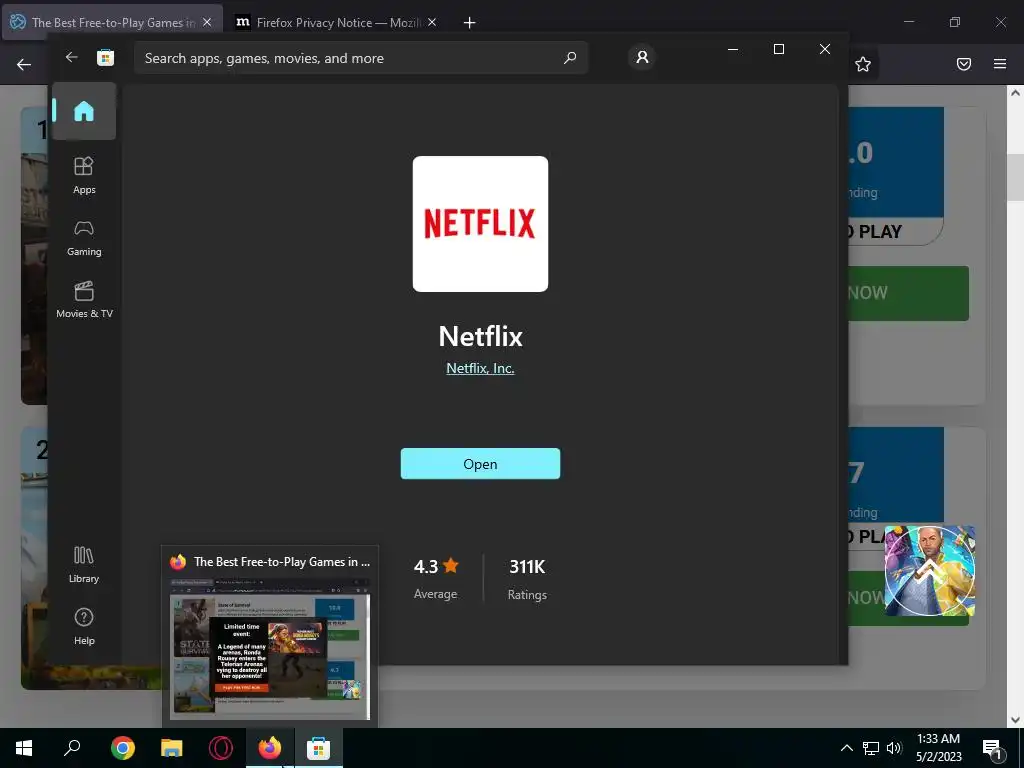
Task: Open Windows taskbar search
Action: click(72, 748)
